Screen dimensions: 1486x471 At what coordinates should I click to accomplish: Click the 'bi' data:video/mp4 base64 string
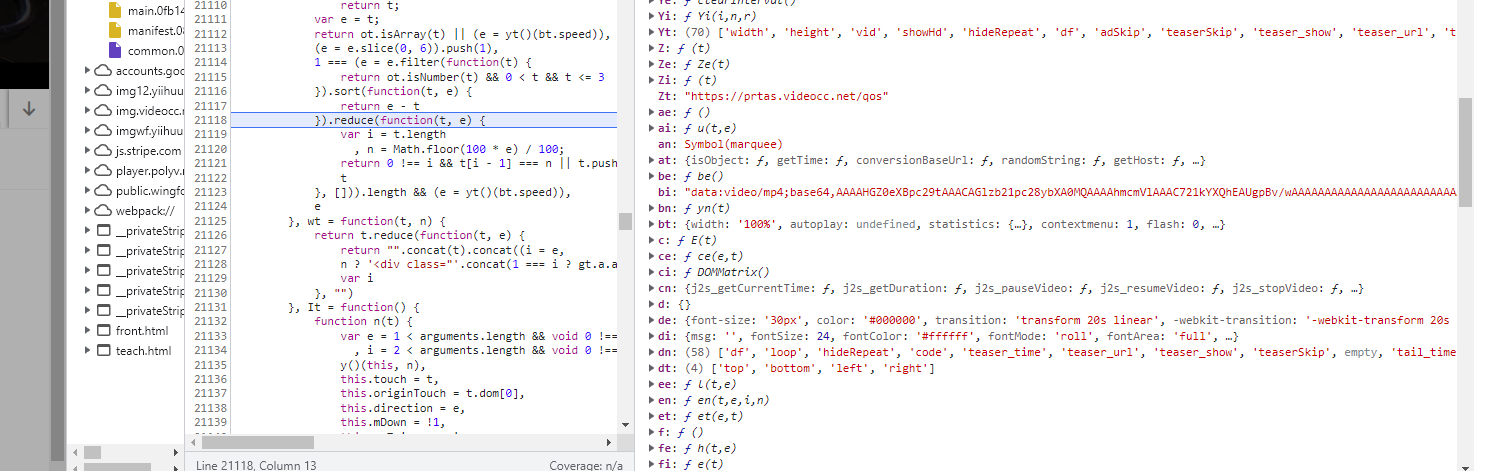(1071, 192)
